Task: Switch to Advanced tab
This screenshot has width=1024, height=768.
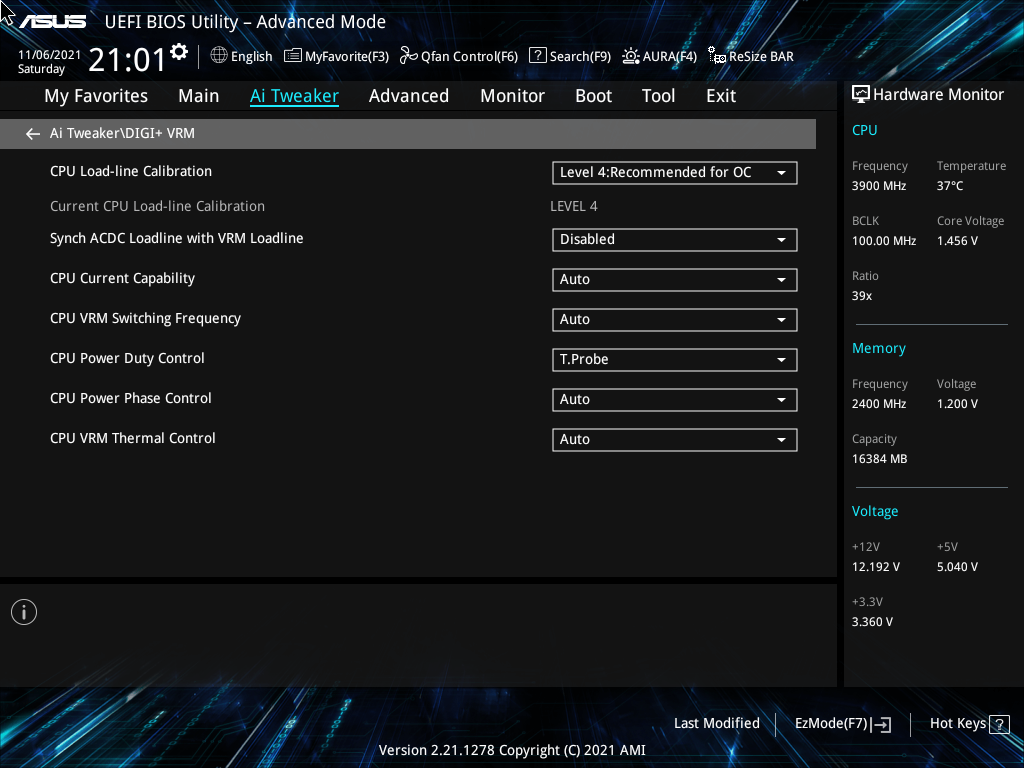Action: click(409, 96)
